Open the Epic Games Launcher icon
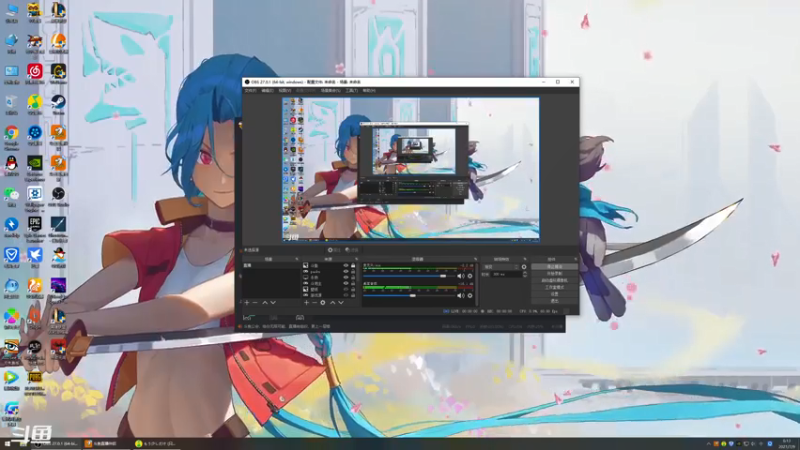The height and width of the screenshot is (450, 800). click(35, 225)
